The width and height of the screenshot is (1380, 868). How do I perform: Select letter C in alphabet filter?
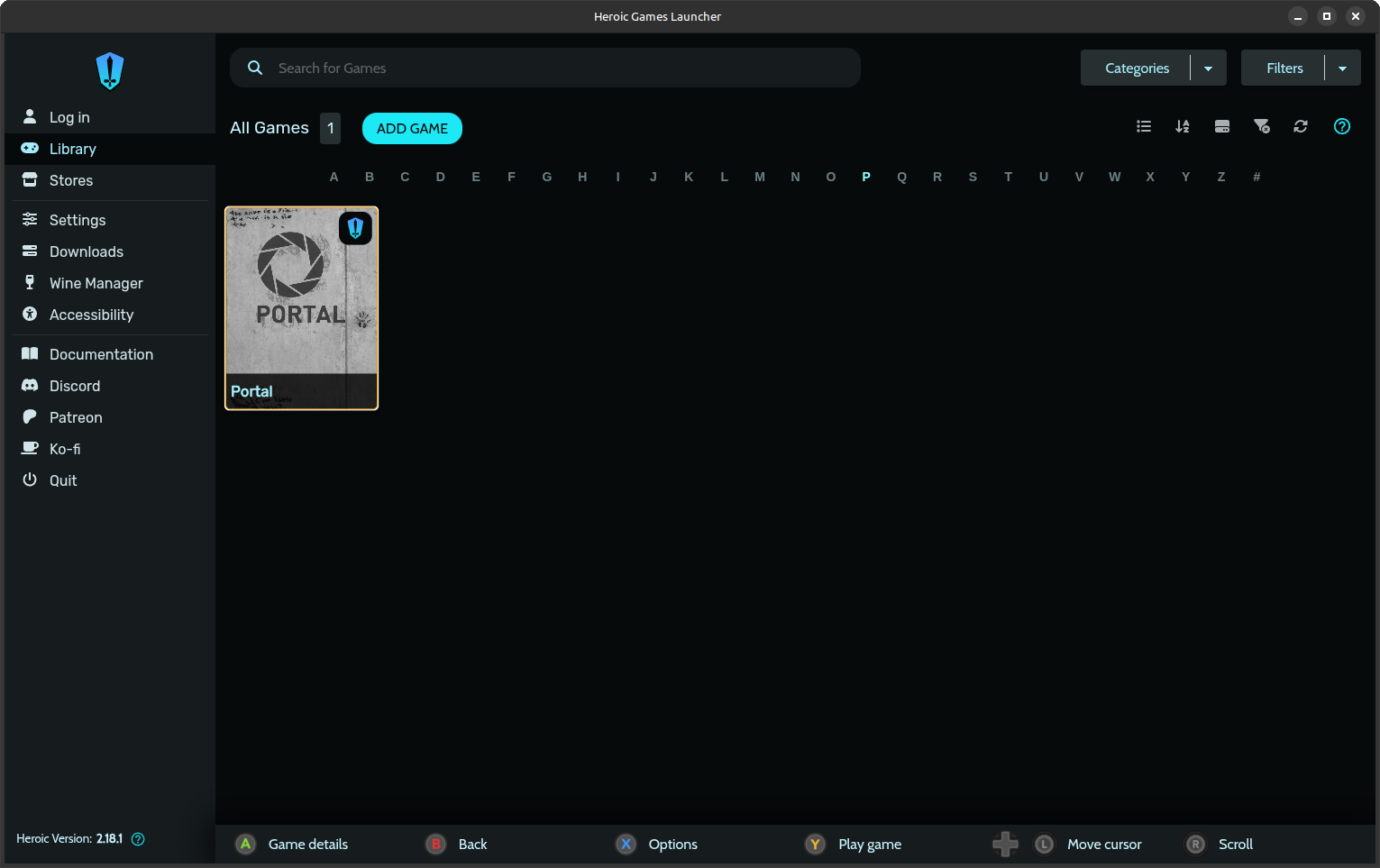[x=405, y=177]
